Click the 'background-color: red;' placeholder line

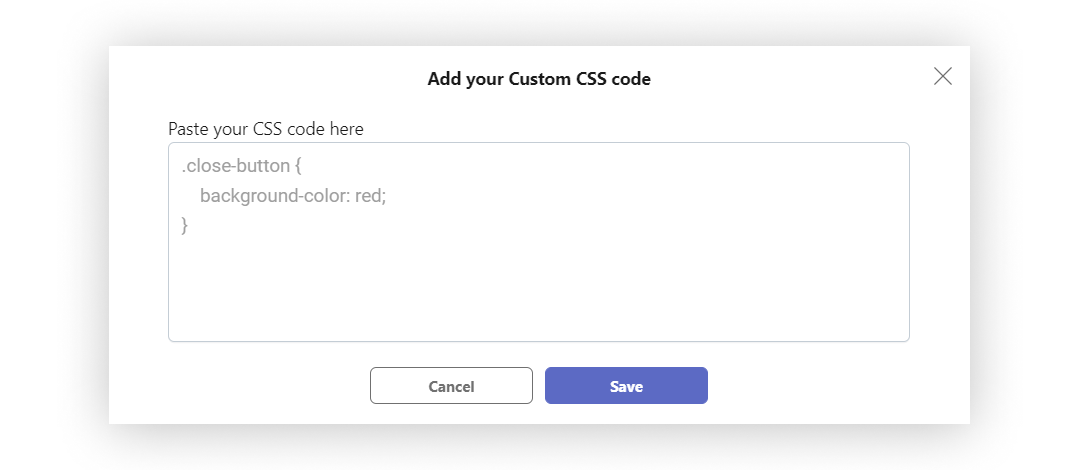click(293, 196)
